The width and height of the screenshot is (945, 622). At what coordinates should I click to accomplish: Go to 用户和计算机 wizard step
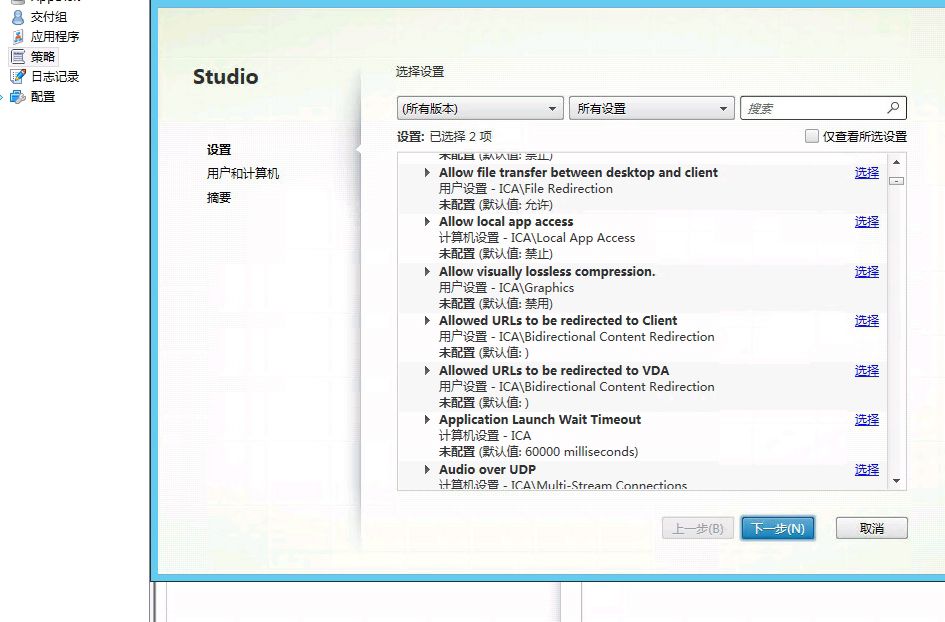(x=243, y=174)
